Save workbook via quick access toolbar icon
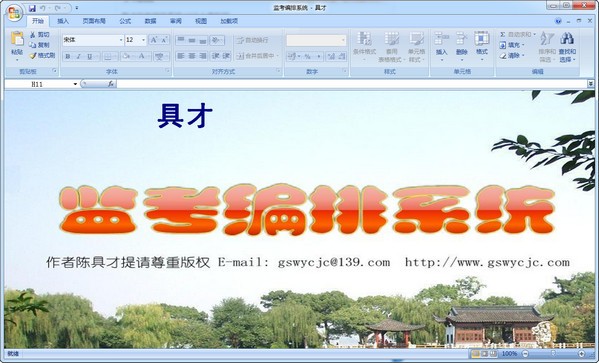The image size is (599, 363). pos(32,8)
